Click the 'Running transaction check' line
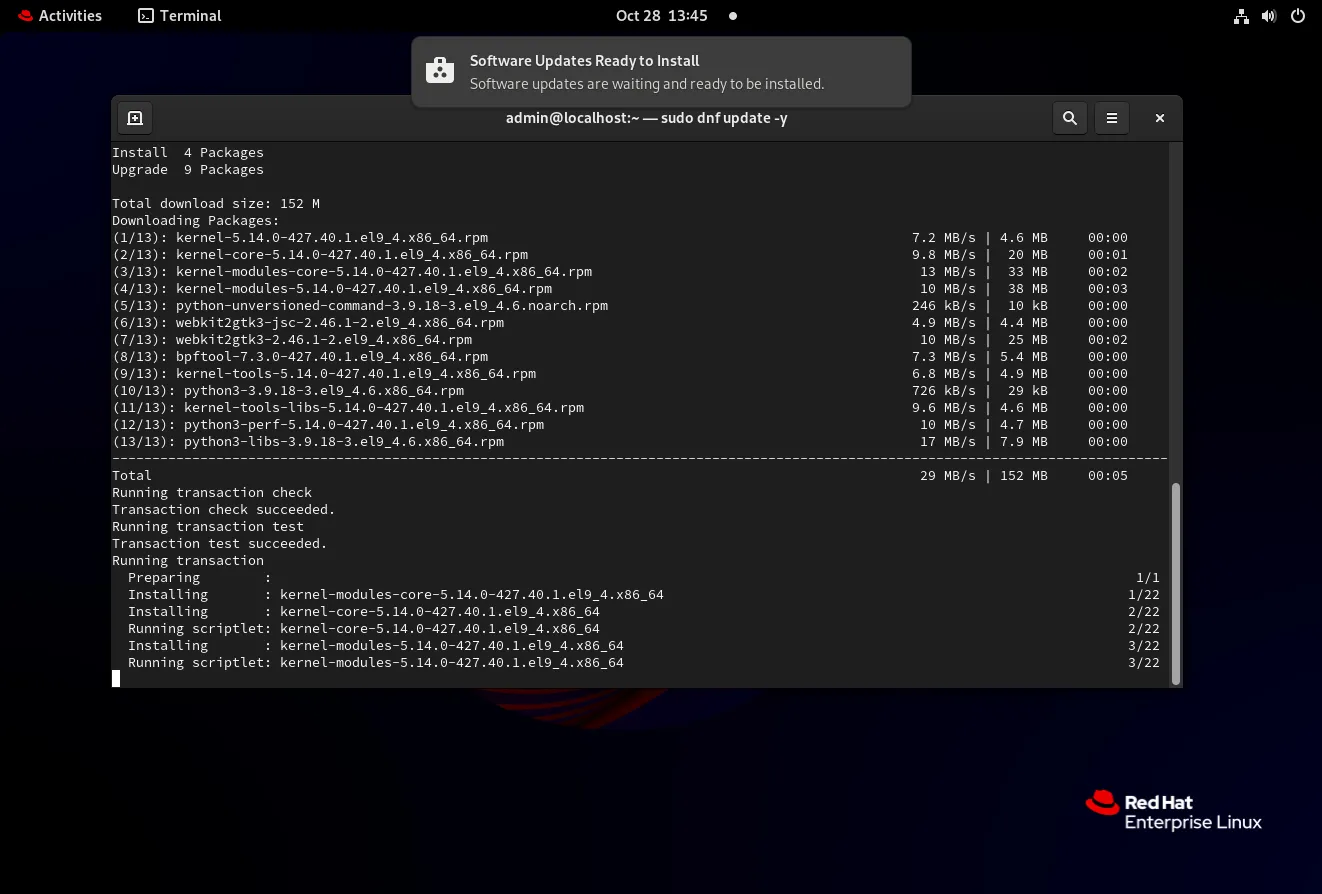Viewport: 1322px width, 894px height. click(x=212, y=492)
